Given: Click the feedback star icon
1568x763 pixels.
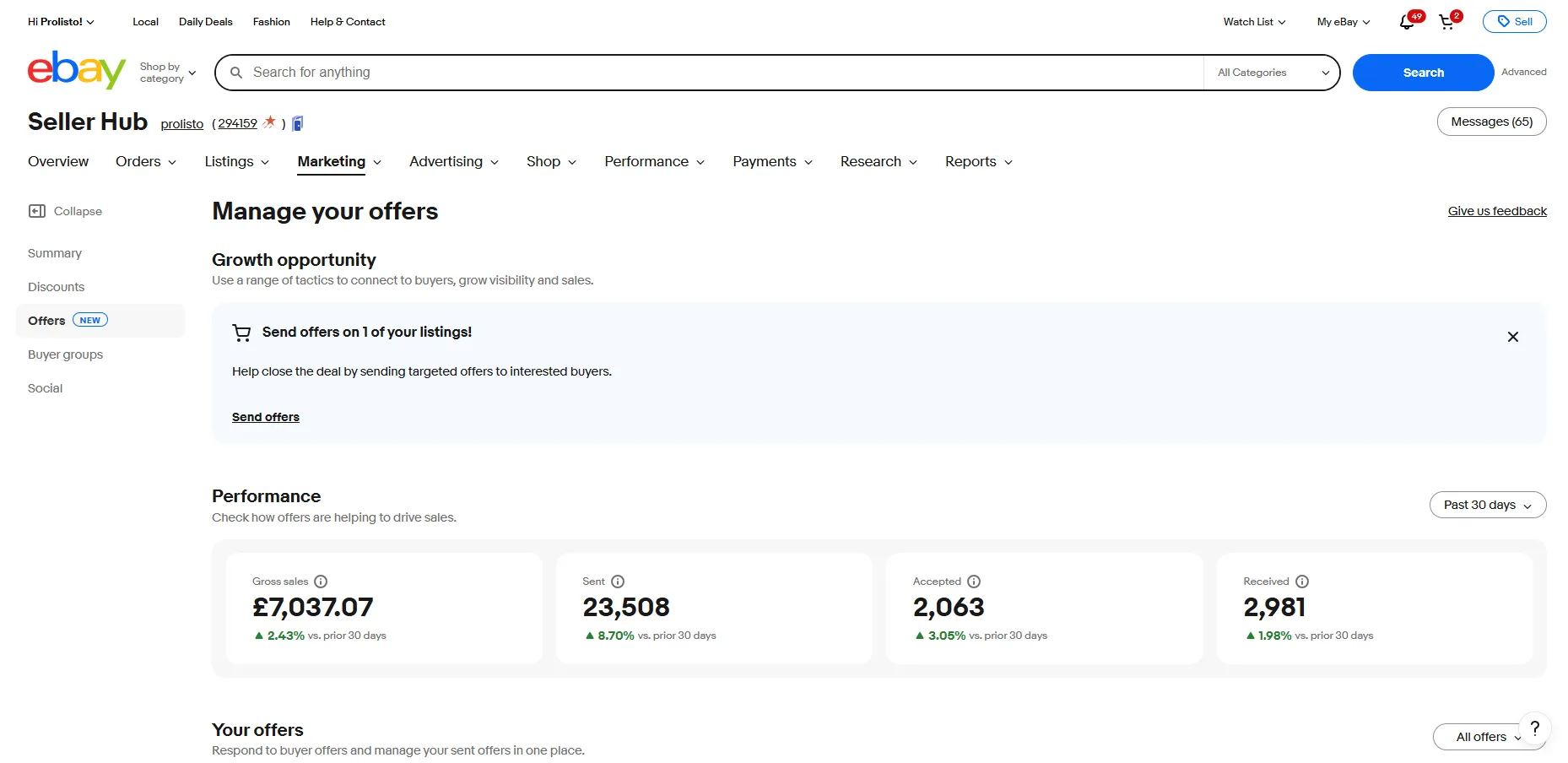Looking at the screenshot, I should (269, 122).
